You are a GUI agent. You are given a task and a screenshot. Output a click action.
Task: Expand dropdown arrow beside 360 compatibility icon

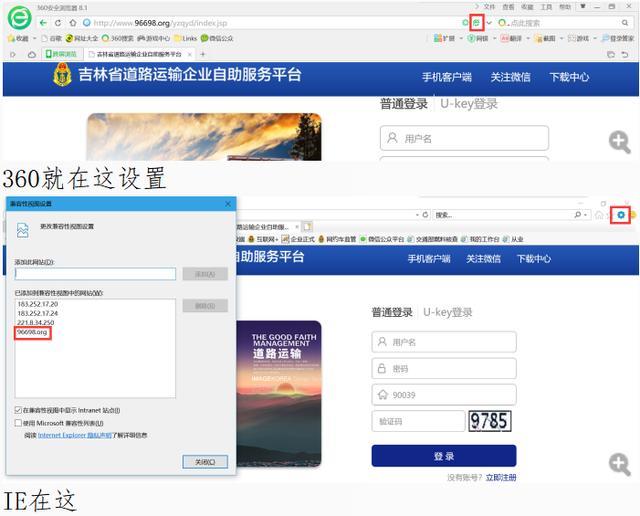488,22
